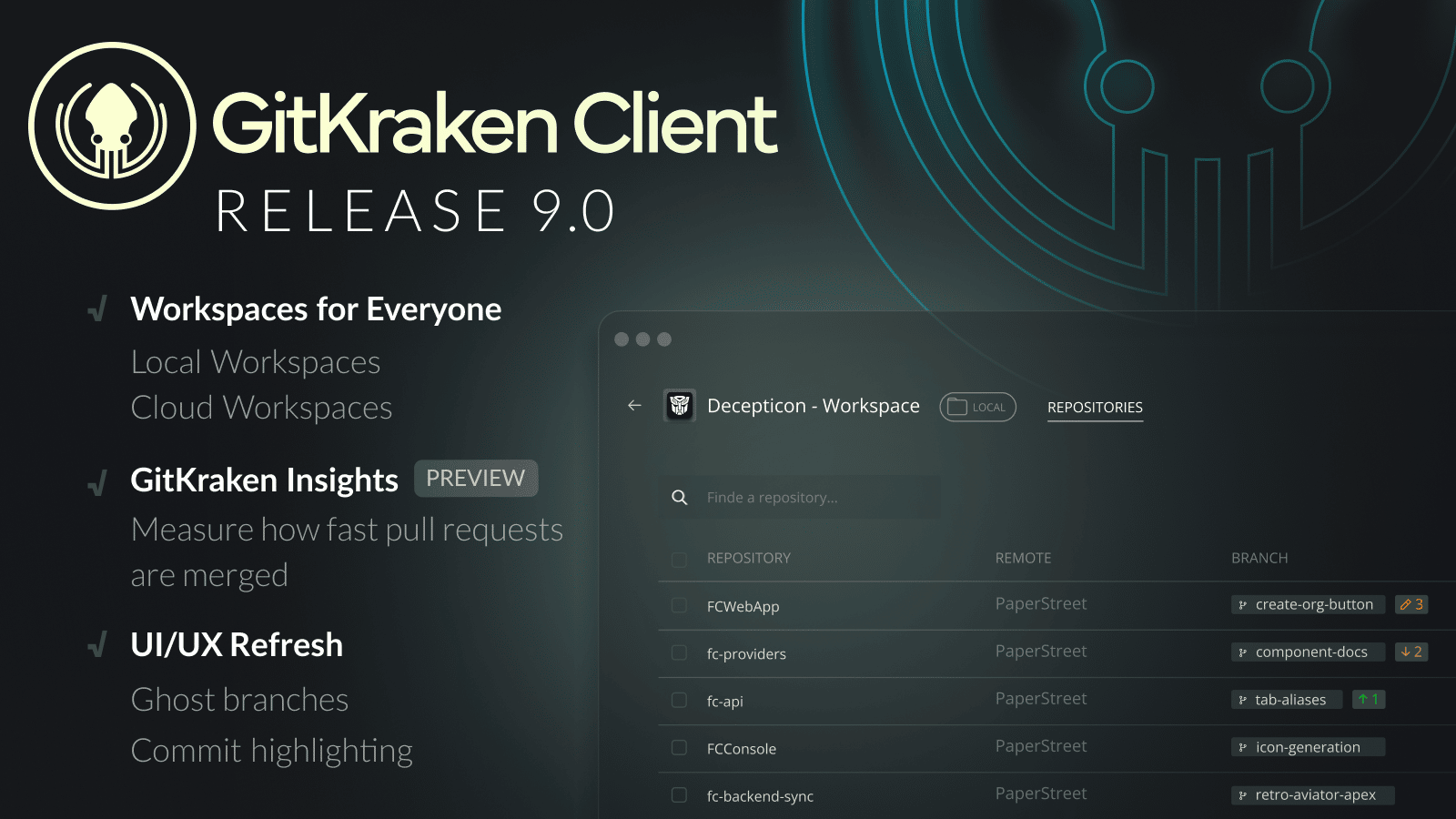Click the orange edited-files badge showing 3
Screen dimensions: 1456x819
1411,604
